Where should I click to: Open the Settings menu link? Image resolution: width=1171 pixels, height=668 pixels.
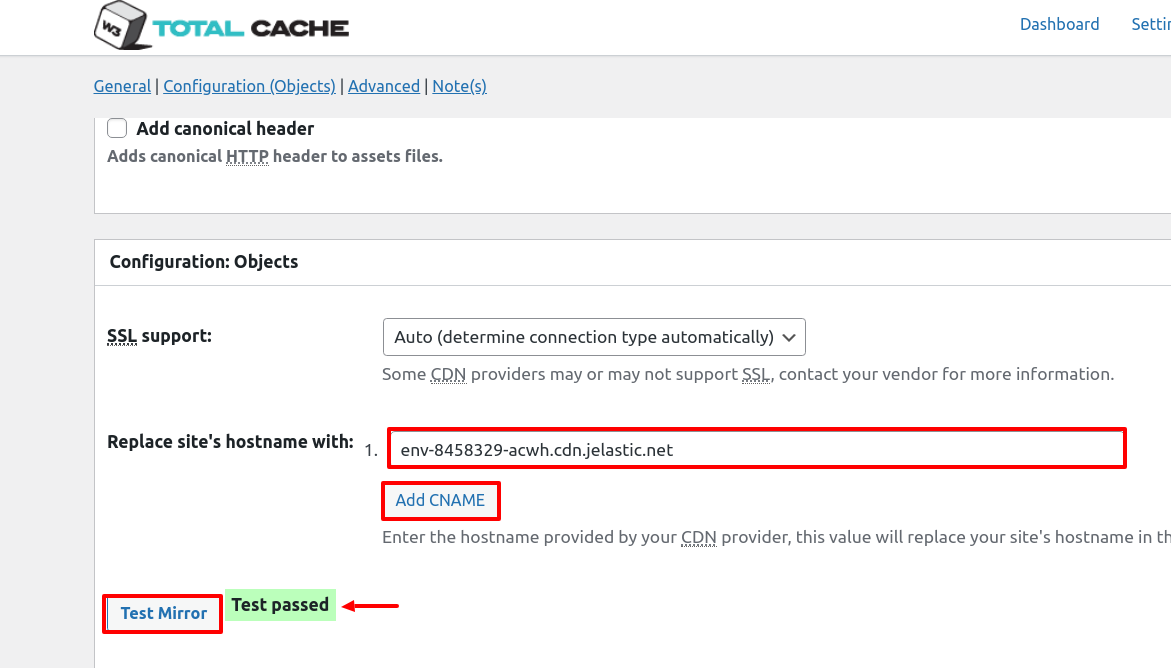pos(1151,24)
